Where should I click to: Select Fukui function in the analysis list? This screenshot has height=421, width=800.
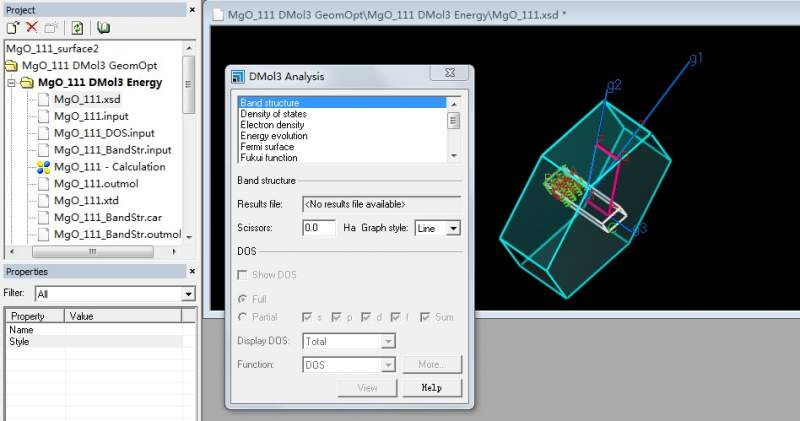pyautogui.click(x=342, y=158)
